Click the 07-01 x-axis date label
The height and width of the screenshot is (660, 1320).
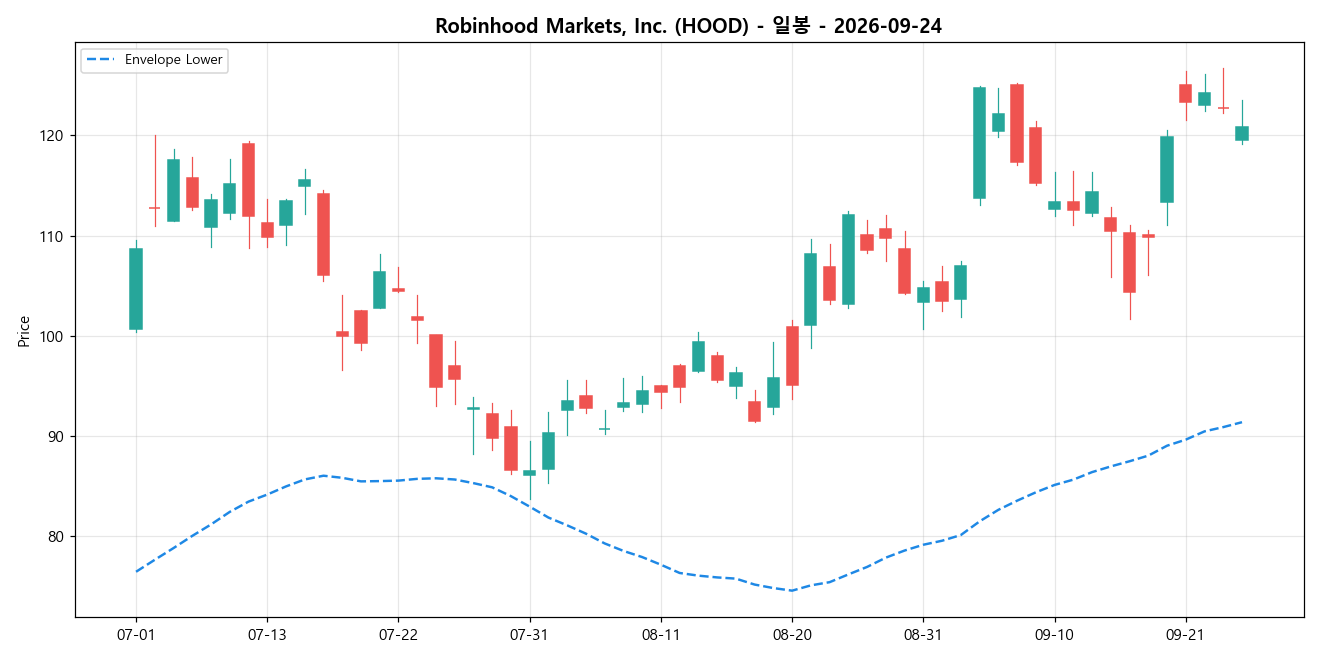[136, 635]
